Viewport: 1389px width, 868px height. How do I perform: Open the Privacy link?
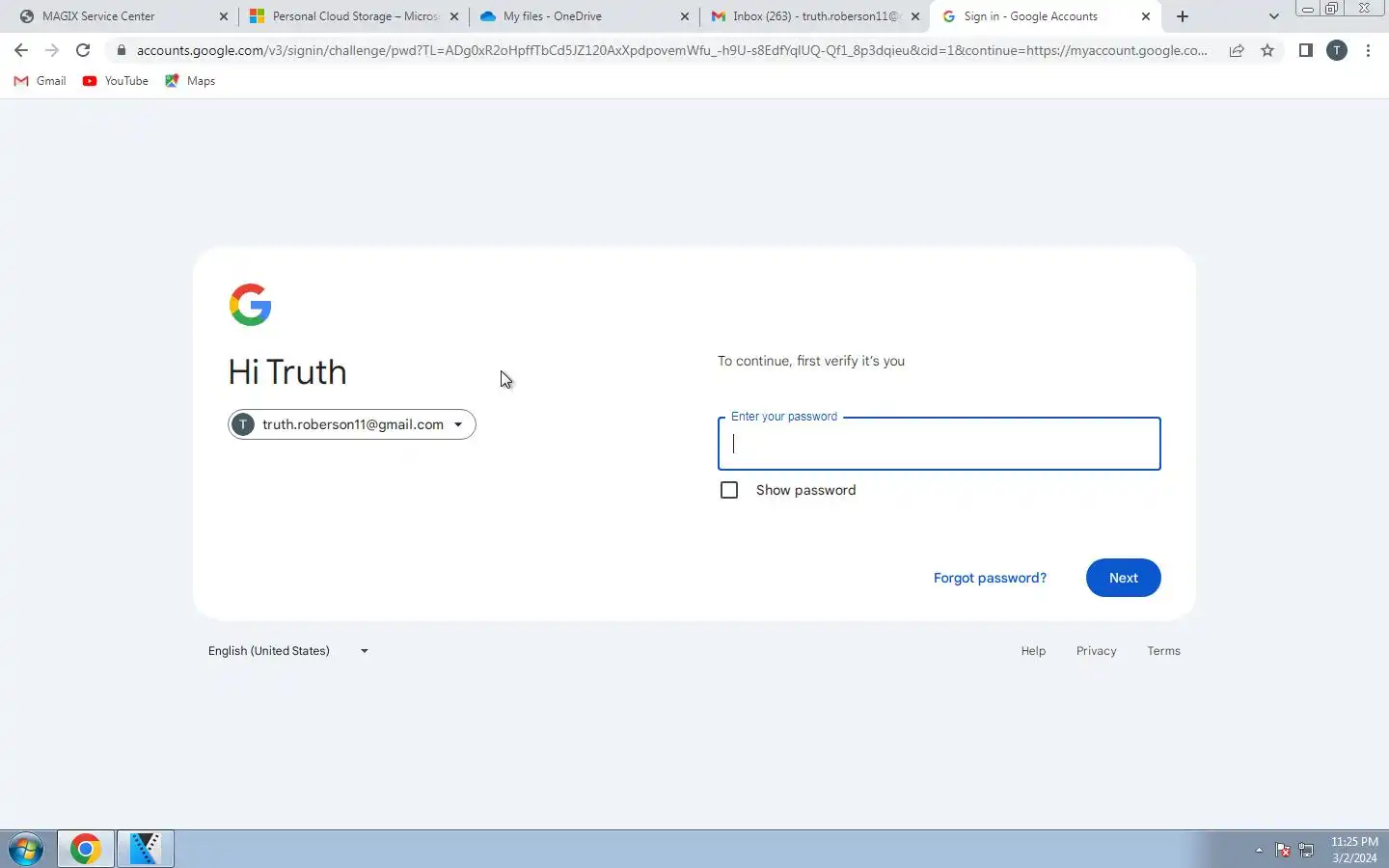pyautogui.click(x=1097, y=651)
